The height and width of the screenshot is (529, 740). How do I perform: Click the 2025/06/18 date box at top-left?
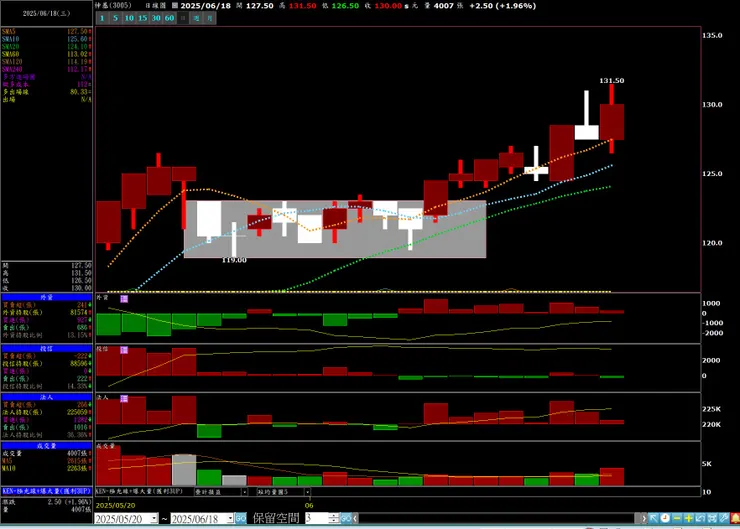46,13
